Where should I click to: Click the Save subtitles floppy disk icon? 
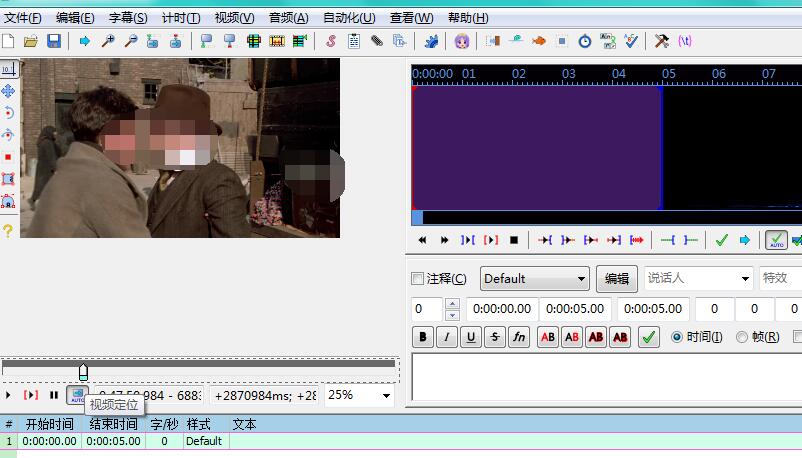point(54,41)
